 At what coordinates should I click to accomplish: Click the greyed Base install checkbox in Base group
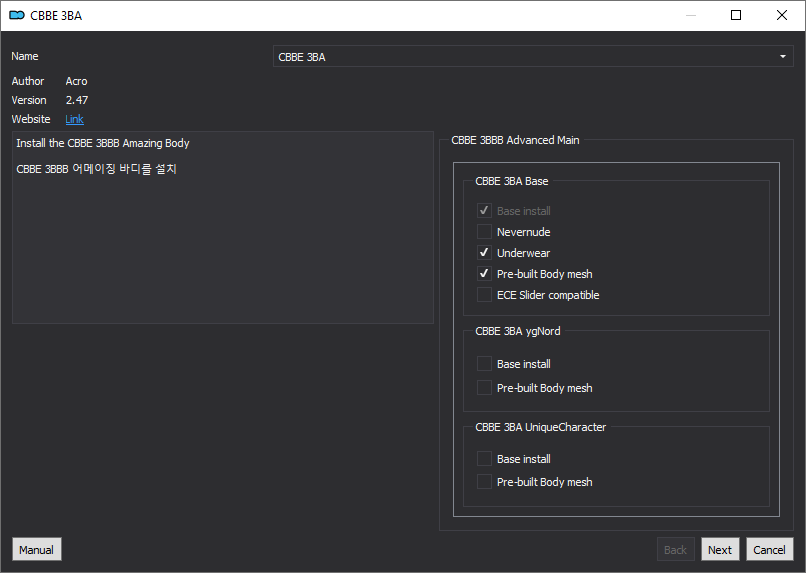click(484, 211)
